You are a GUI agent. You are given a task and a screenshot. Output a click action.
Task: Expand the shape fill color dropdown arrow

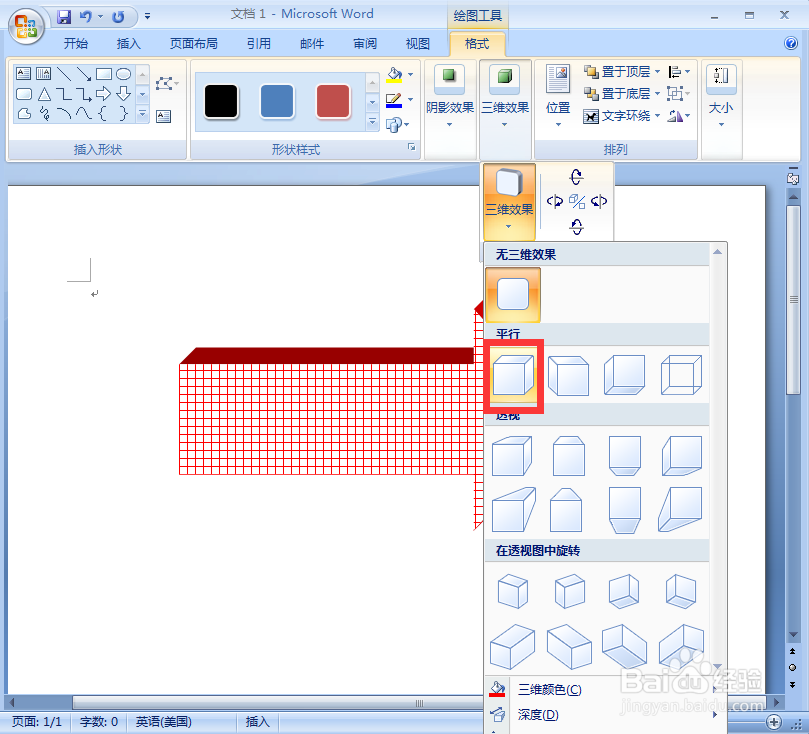[x=411, y=75]
